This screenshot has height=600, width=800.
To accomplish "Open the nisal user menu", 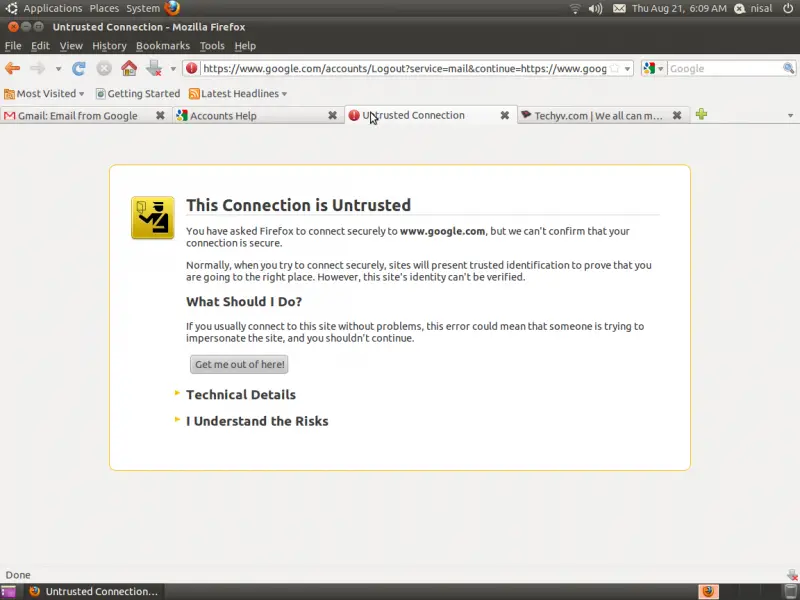I will tap(754, 8).
